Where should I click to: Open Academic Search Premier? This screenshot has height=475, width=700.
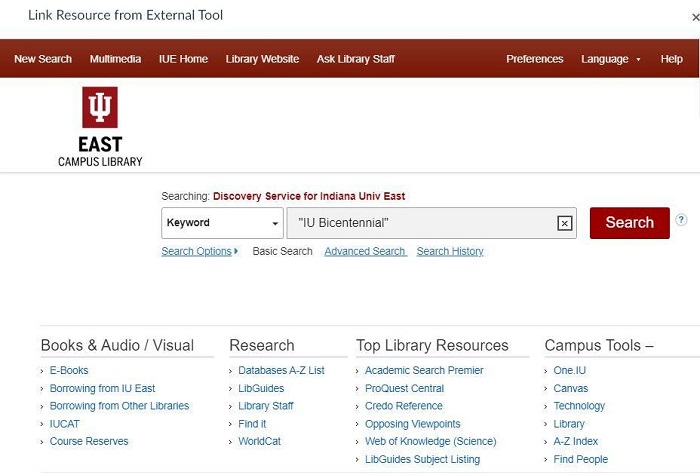[x=424, y=371]
